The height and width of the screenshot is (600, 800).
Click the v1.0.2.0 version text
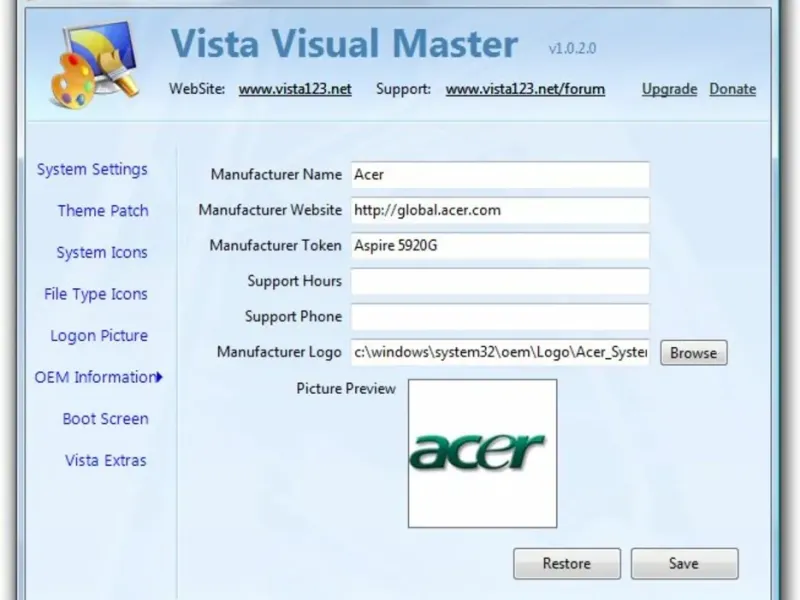[572, 48]
